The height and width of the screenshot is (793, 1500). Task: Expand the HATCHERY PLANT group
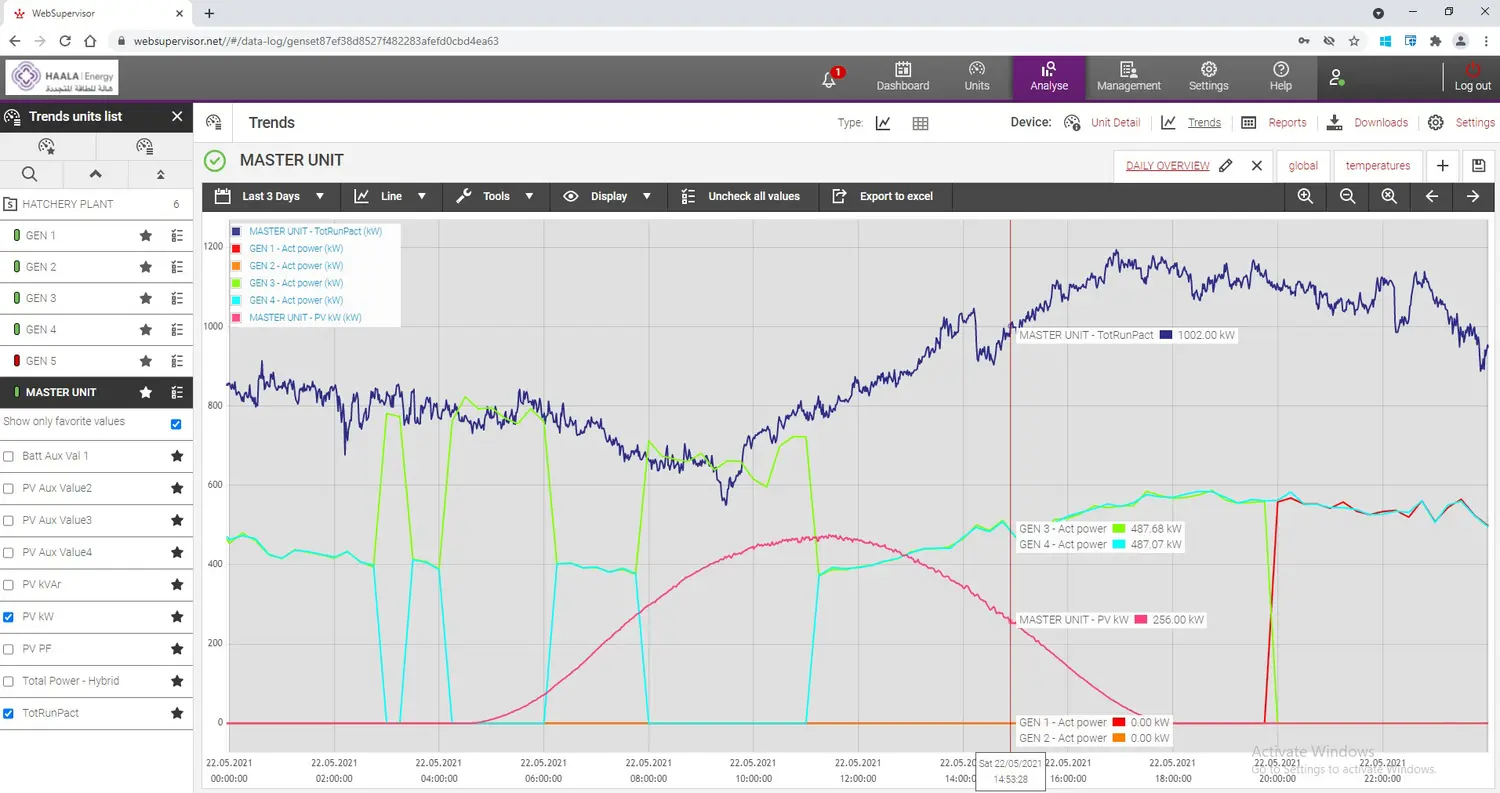click(96, 204)
